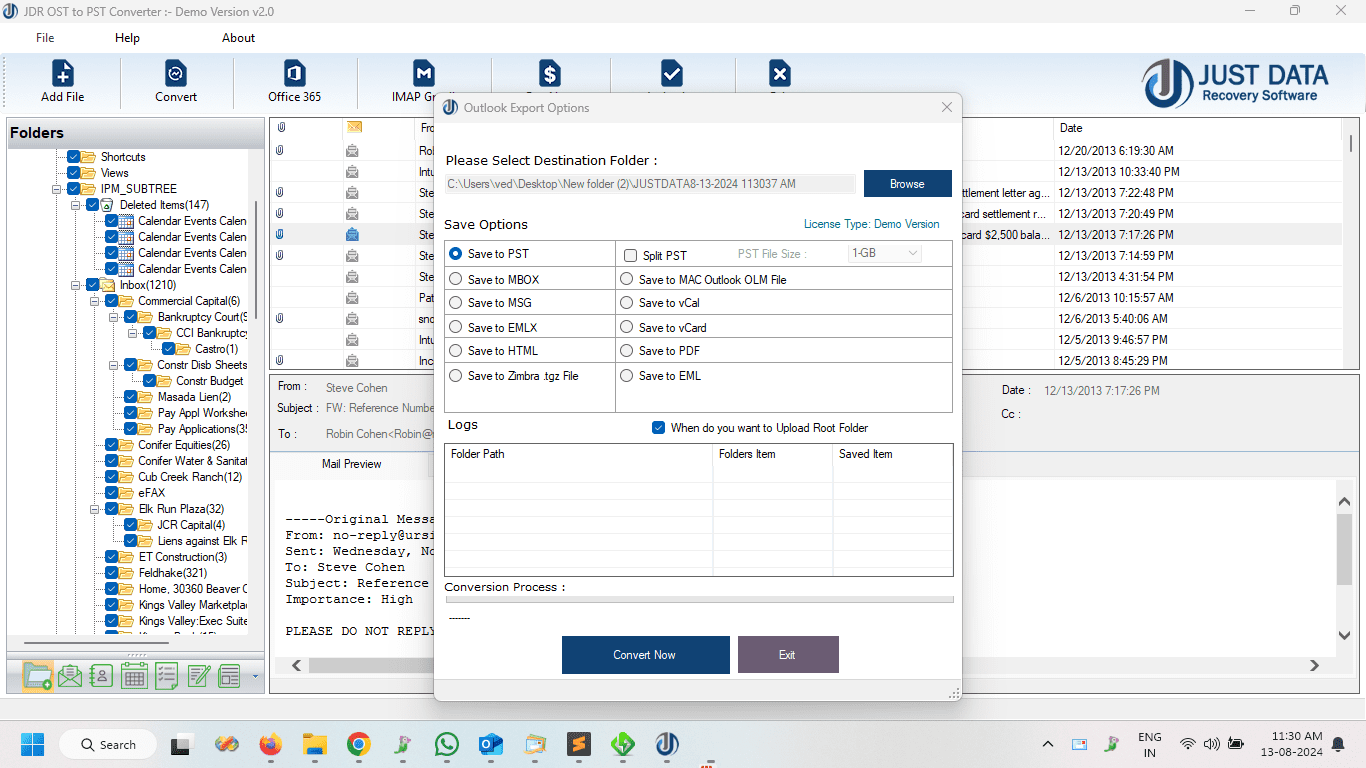Image resolution: width=1366 pixels, height=768 pixels.
Task: Enable the Split PST checkbox
Action: [630, 256]
